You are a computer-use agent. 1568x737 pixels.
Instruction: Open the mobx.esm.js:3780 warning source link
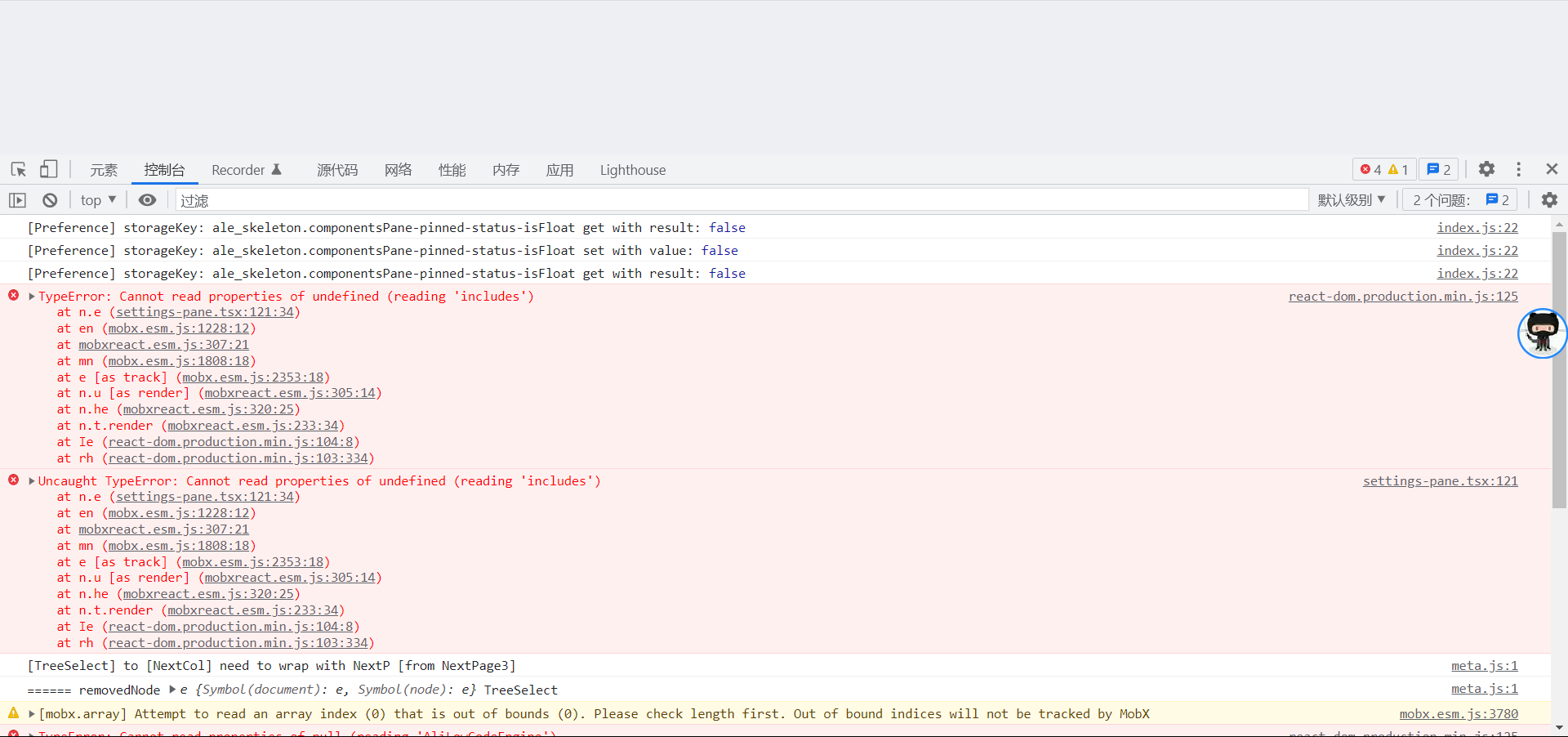click(1459, 714)
